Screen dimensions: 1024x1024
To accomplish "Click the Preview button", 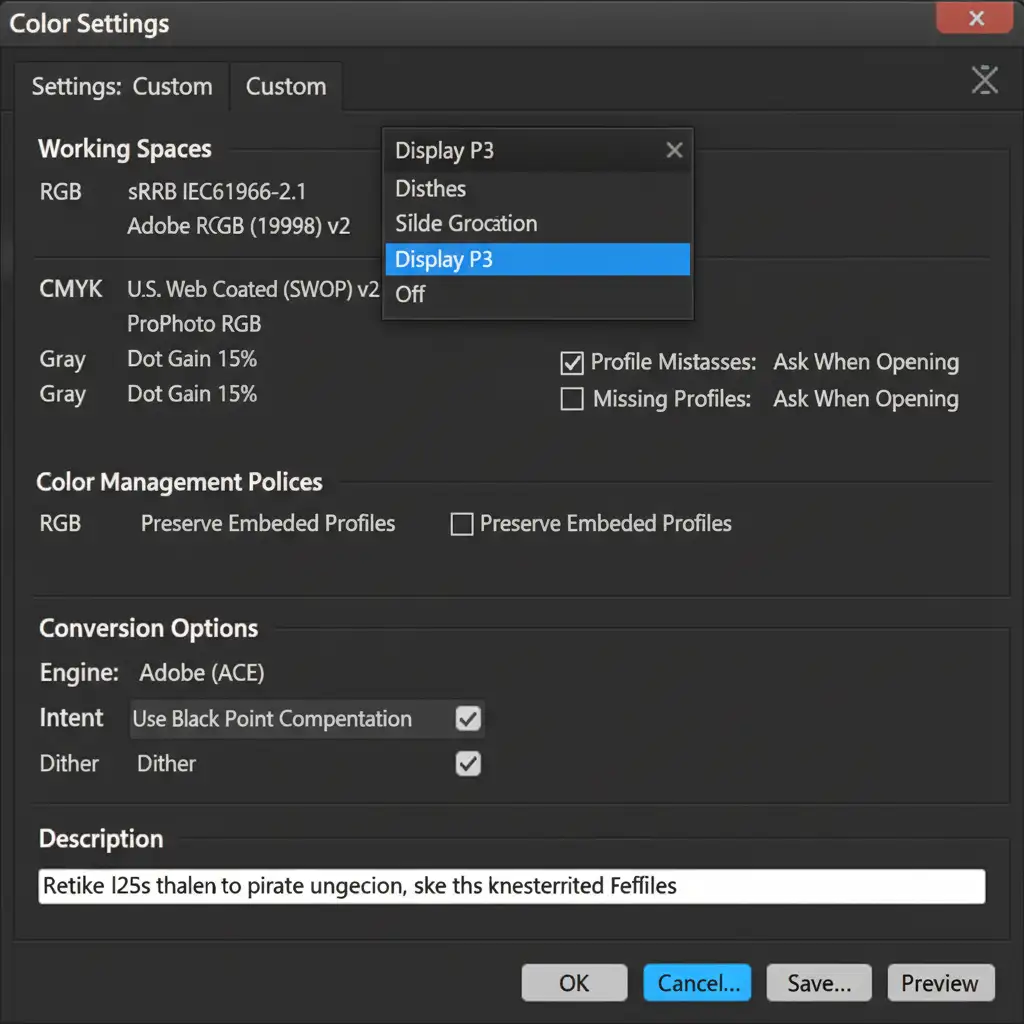I will pyautogui.click(x=940, y=983).
